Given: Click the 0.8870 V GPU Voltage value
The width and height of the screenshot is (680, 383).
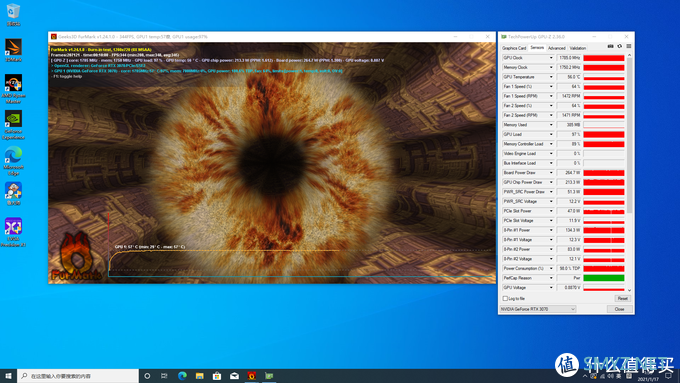Looking at the screenshot, I should (569, 288).
